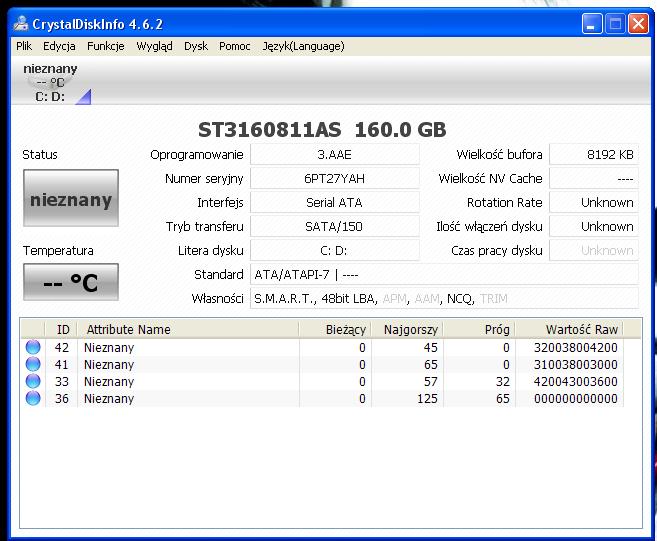Open the Plik menu
This screenshot has width=657, height=541.
click(x=24, y=46)
